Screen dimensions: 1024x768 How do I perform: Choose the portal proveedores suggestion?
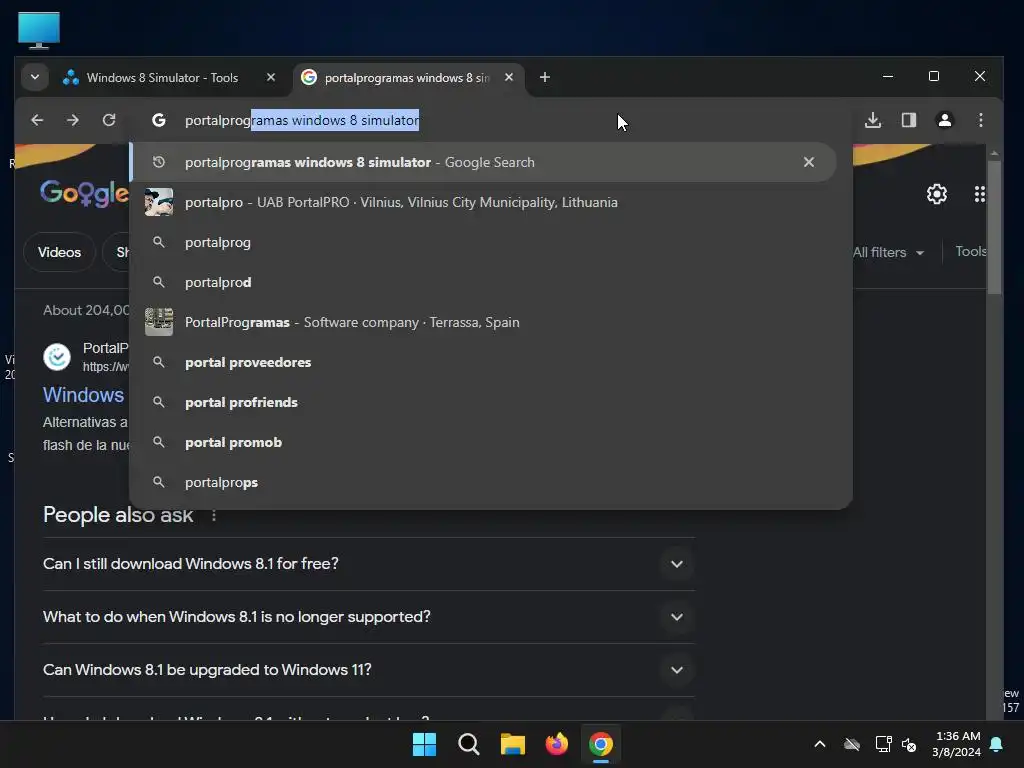coord(483,362)
